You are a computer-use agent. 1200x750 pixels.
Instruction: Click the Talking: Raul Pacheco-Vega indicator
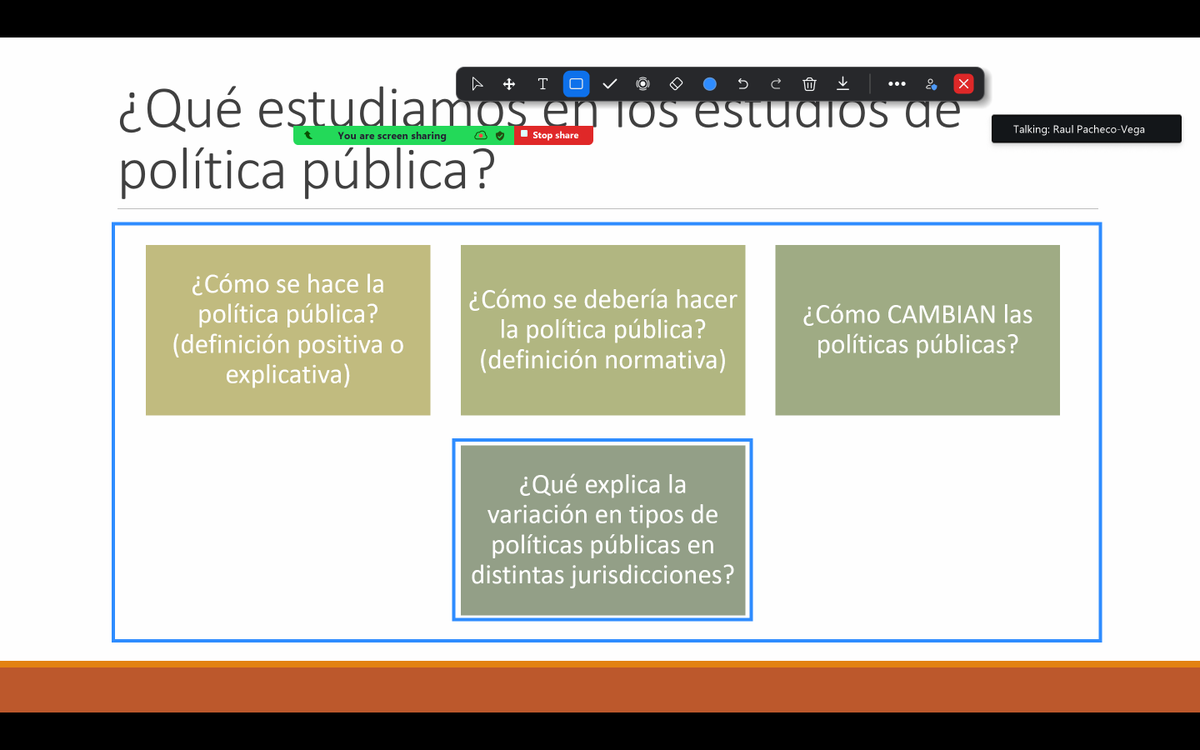pyautogui.click(x=1086, y=128)
